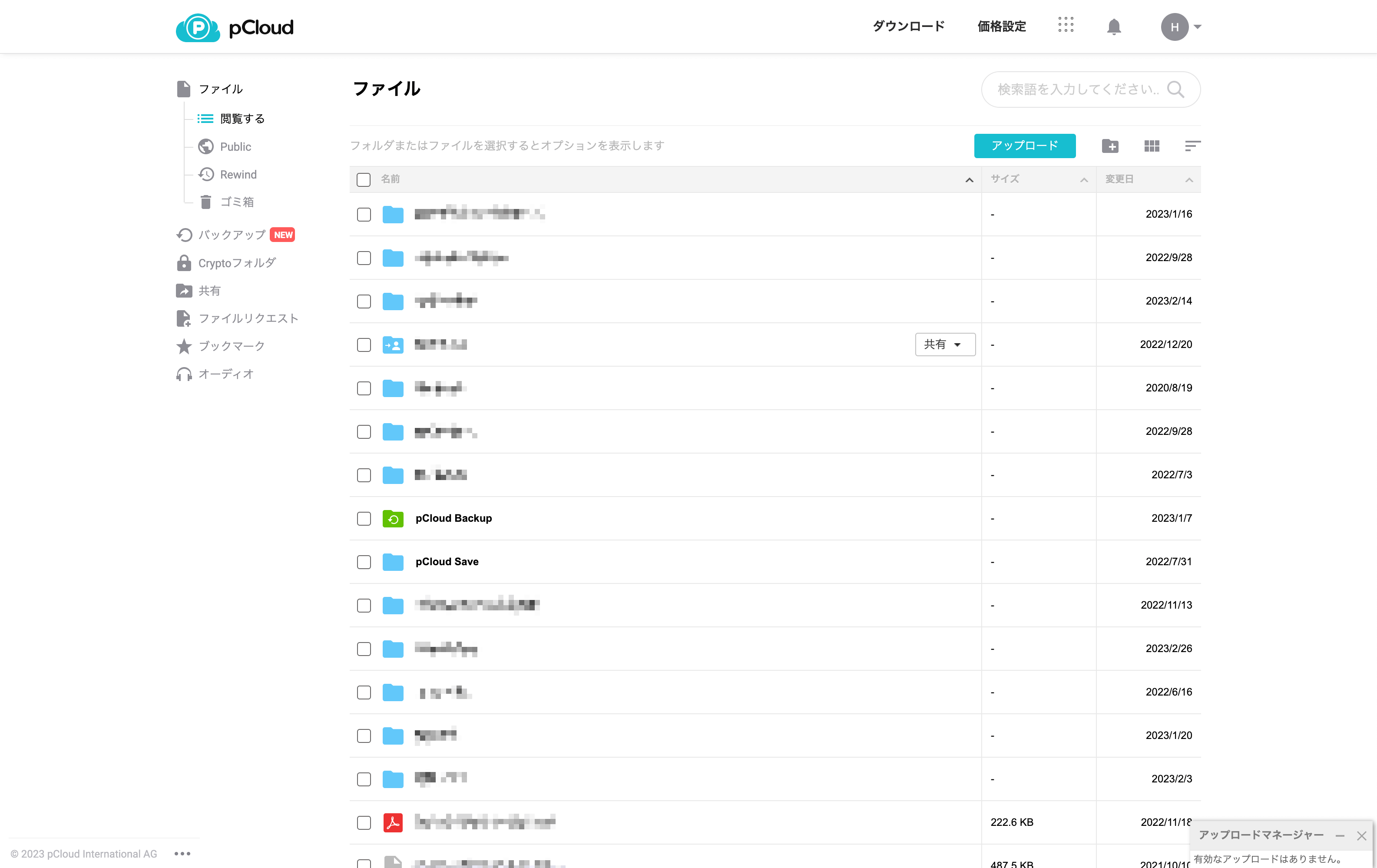Click the red PDF file icon
This screenshot has height=868, width=1377.
coord(393,823)
